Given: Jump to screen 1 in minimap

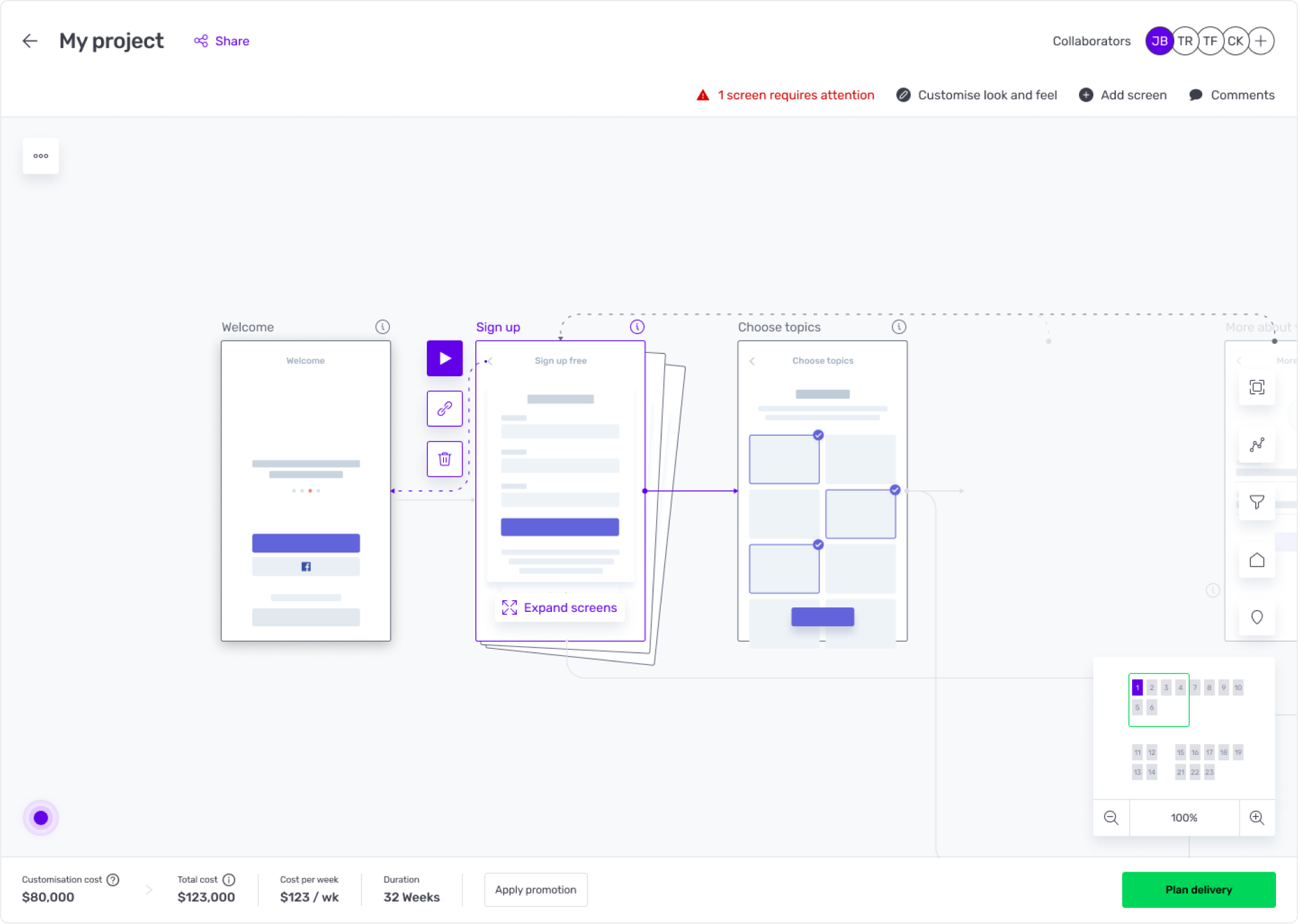Looking at the screenshot, I should coord(1137,687).
